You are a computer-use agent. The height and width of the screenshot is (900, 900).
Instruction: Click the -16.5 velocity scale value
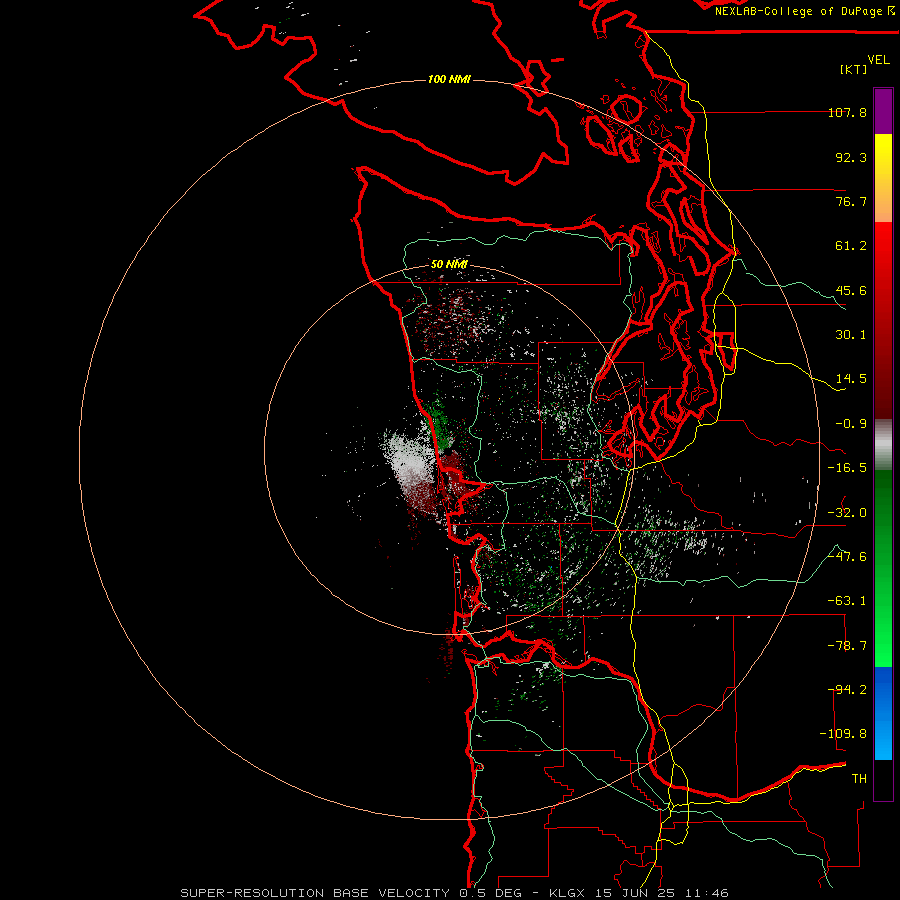coord(847,468)
